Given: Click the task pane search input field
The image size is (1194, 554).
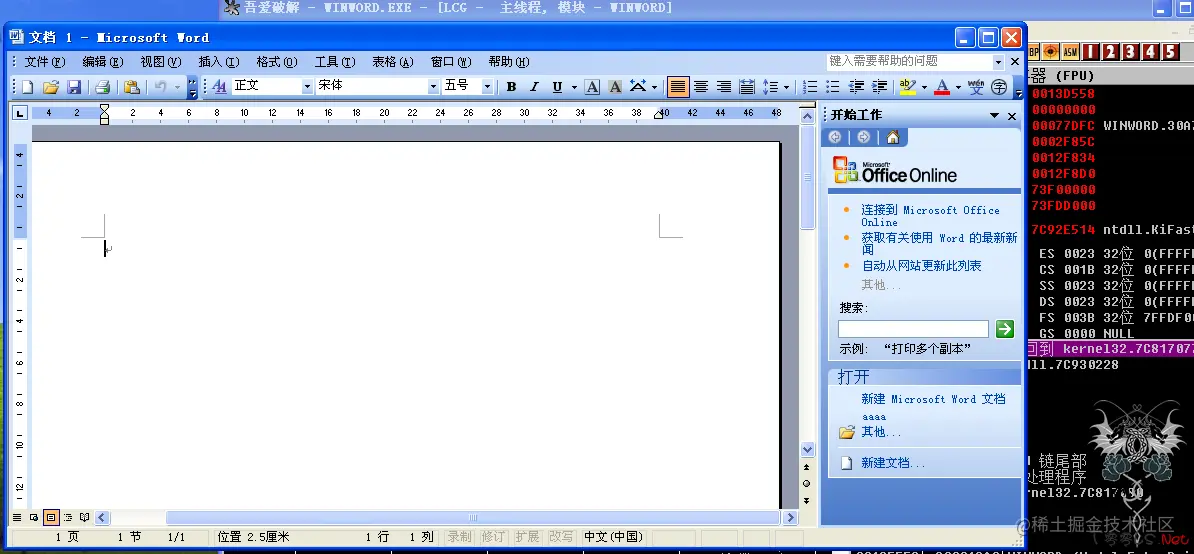Looking at the screenshot, I should click(x=913, y=329).
